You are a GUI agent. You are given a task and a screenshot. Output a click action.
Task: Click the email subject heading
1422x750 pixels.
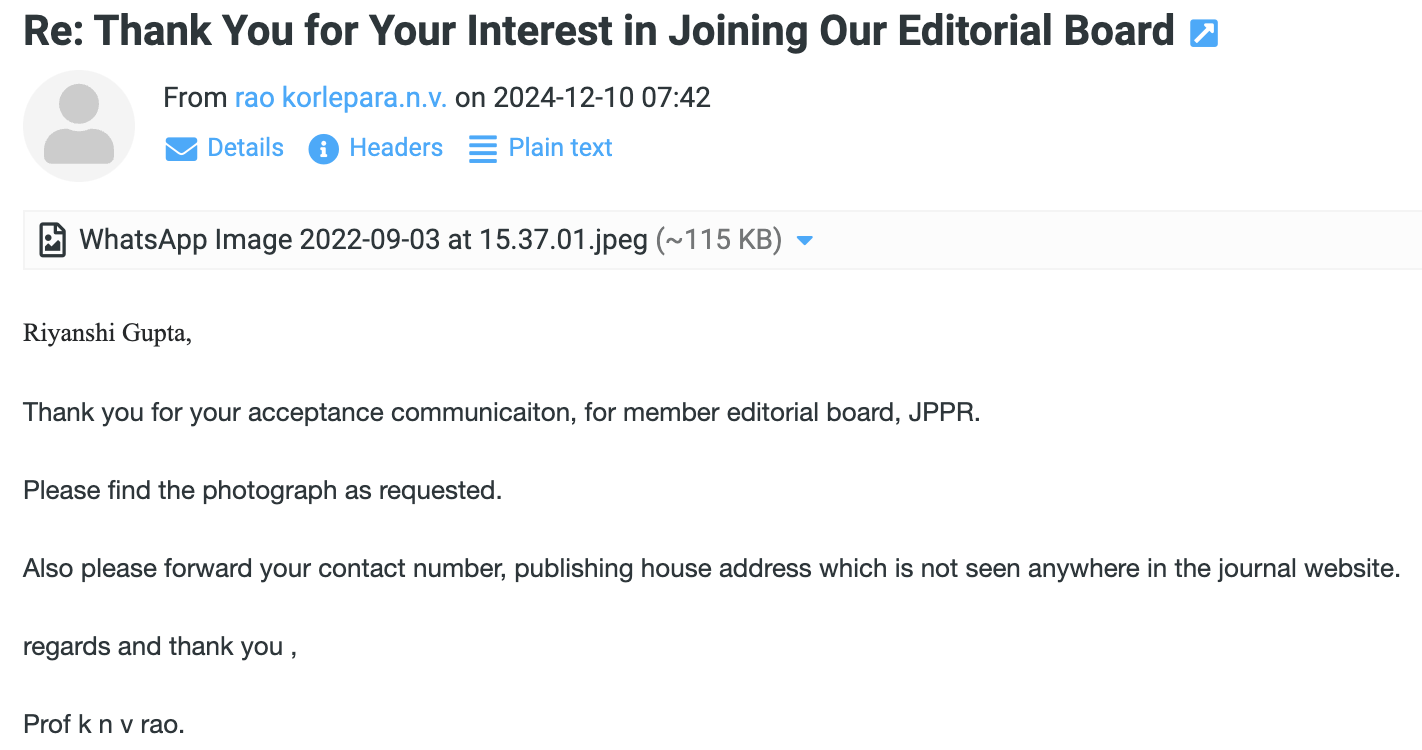[598, 32]
